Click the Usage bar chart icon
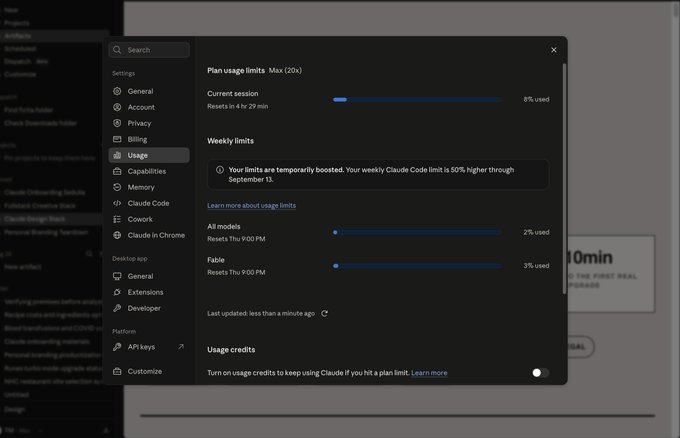The height and width of the screenshot is (438, 680). [x=117, y=155]
